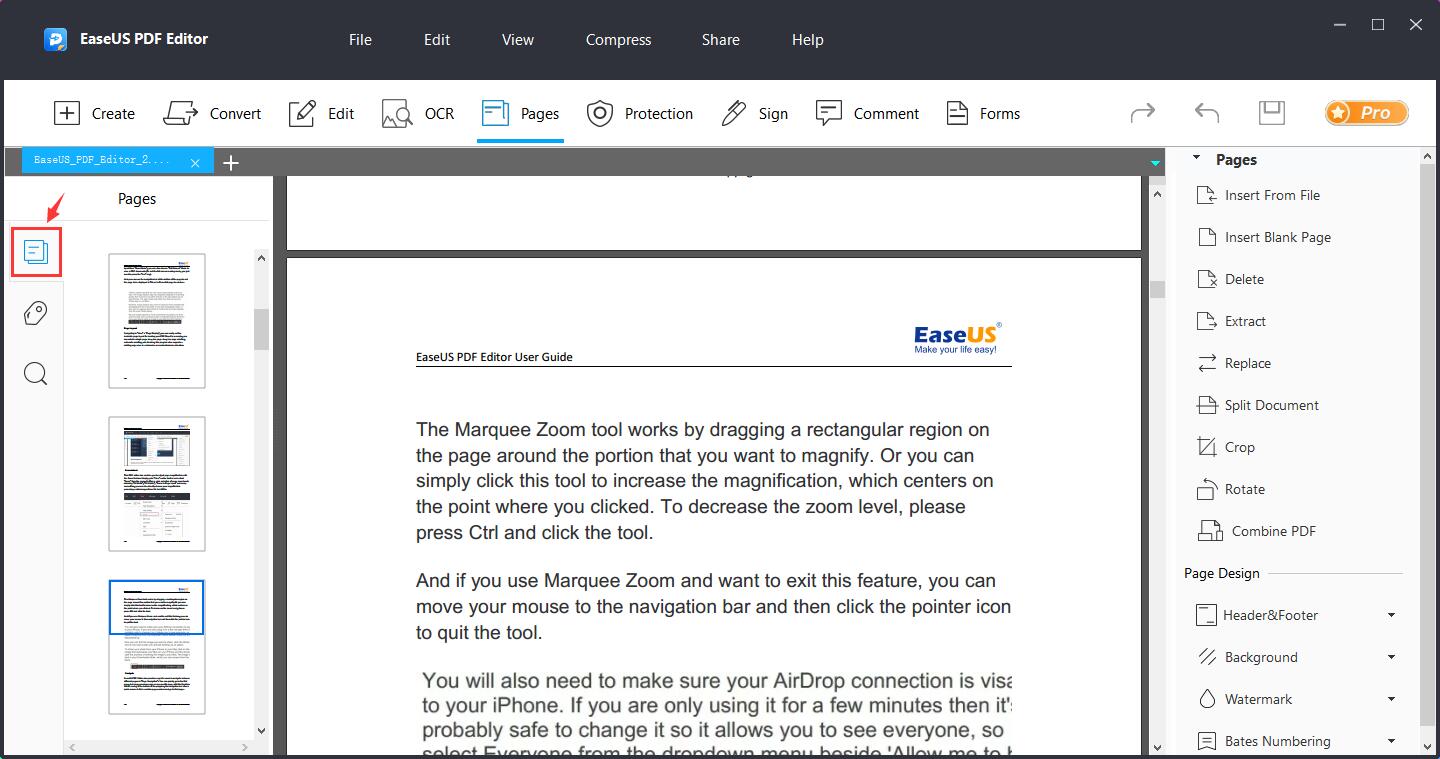
Task: Expand the Watermark dropdown
Action: [1391, 699]
